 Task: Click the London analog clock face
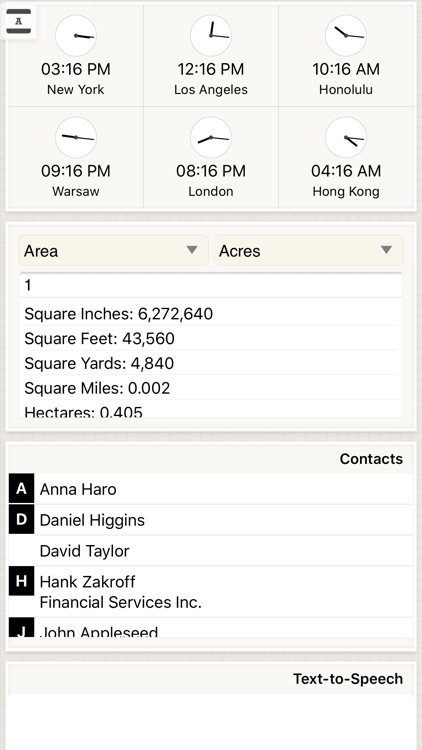coord(211,138)
